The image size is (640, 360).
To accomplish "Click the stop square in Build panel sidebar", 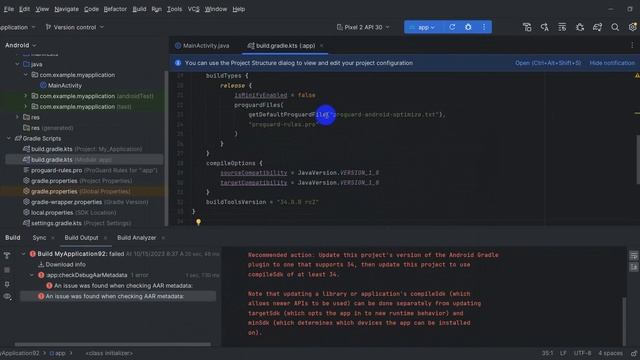I will coord(7,270).
